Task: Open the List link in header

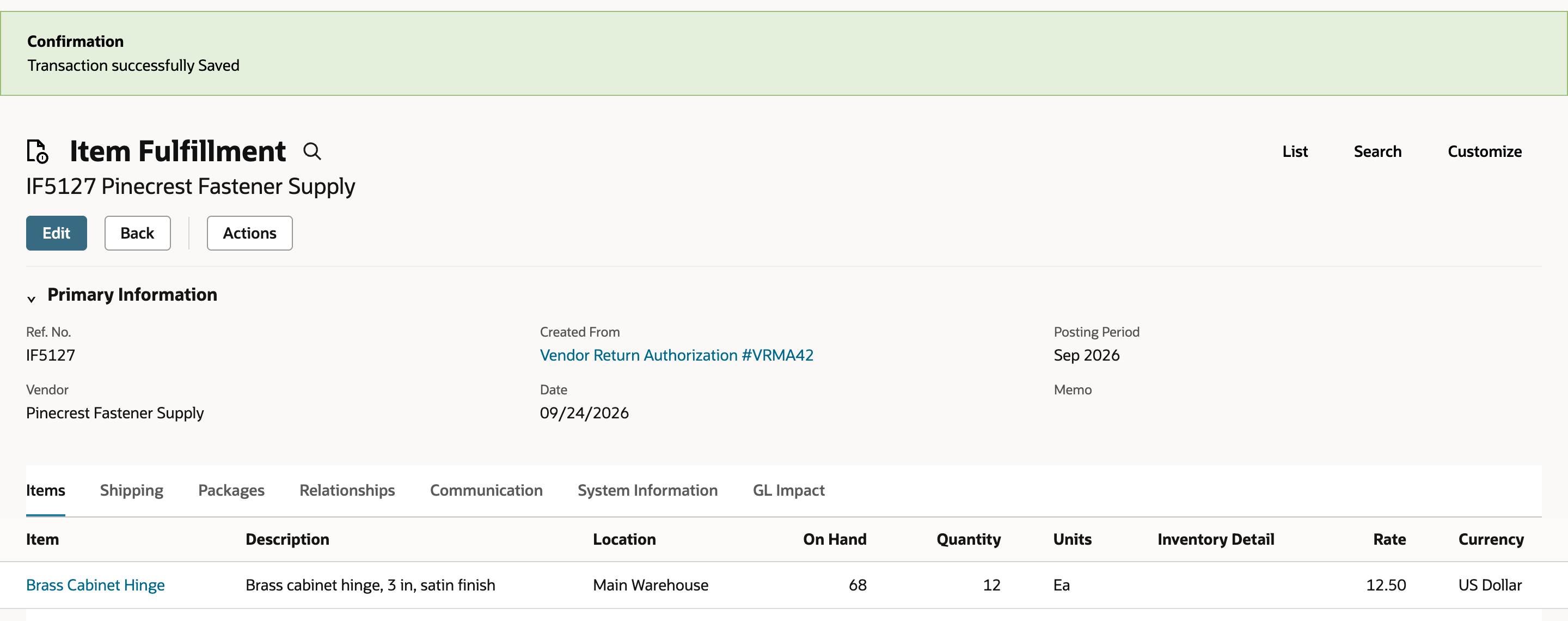Action: coord(1295,151)
